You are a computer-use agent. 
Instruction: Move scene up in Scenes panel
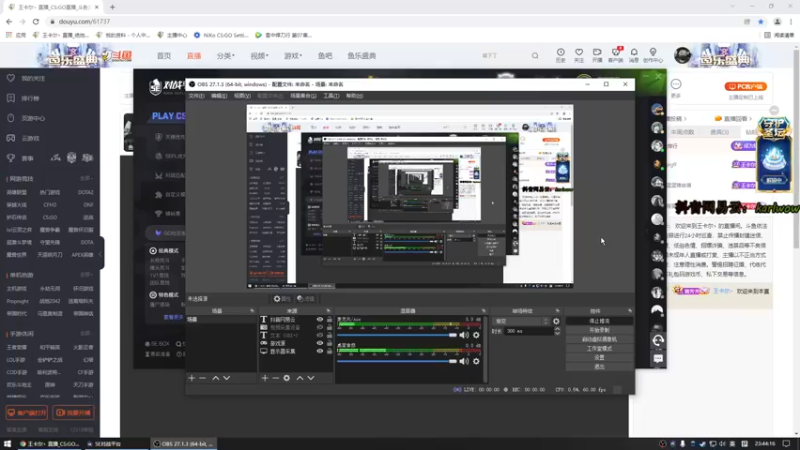pos(216,378)
